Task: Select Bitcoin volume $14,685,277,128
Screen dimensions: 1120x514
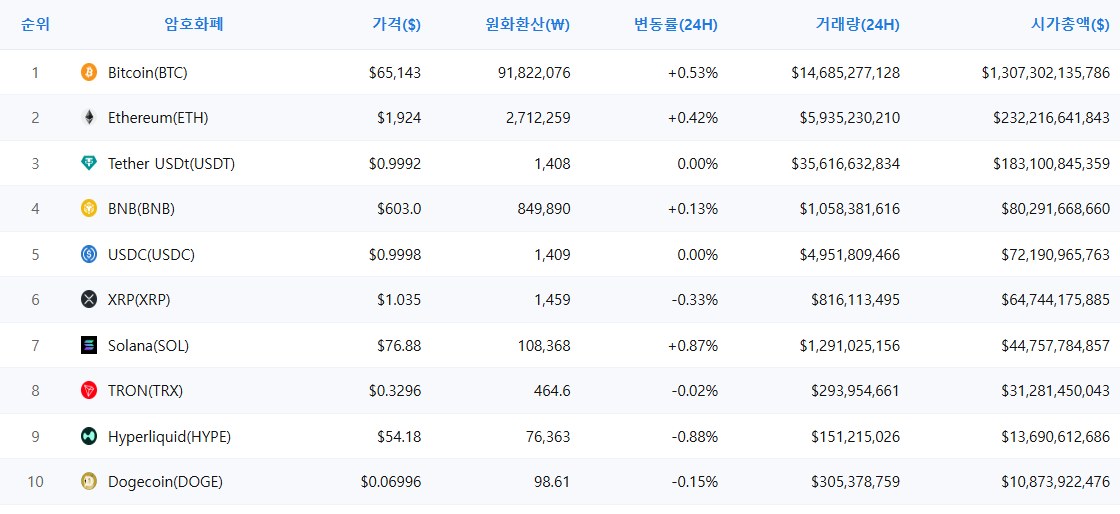Action: [846, 72]
